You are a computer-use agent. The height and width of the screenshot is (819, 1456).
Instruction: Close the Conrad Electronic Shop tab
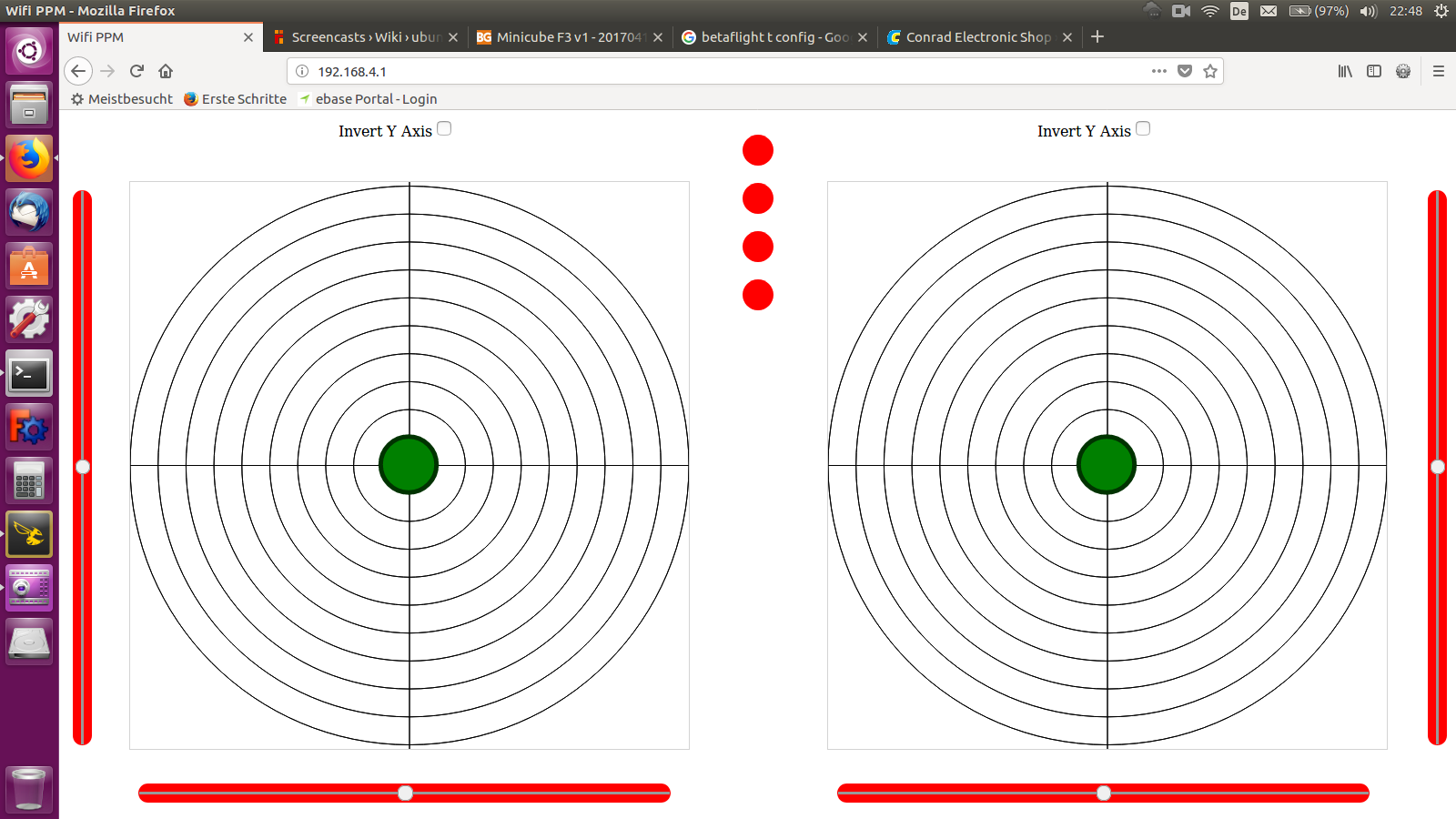(1067, 37)
